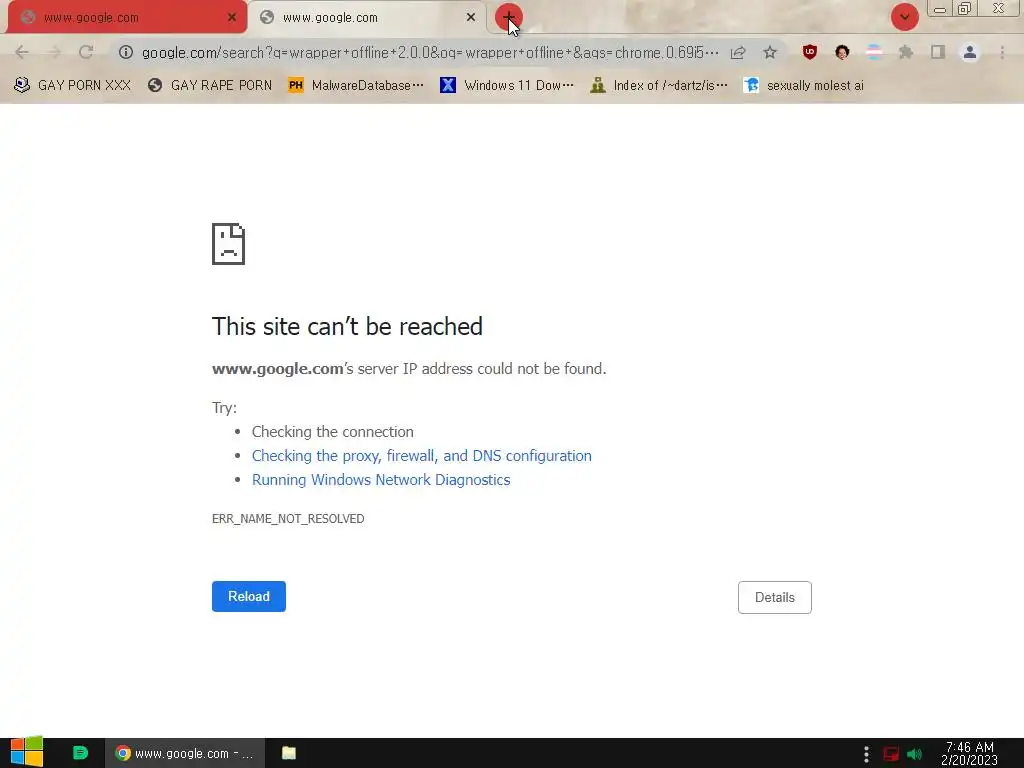This screenshot has width=1024, height=768.
Task: Open the tab search dropdown chevron
Action: (x=904, y=17)
